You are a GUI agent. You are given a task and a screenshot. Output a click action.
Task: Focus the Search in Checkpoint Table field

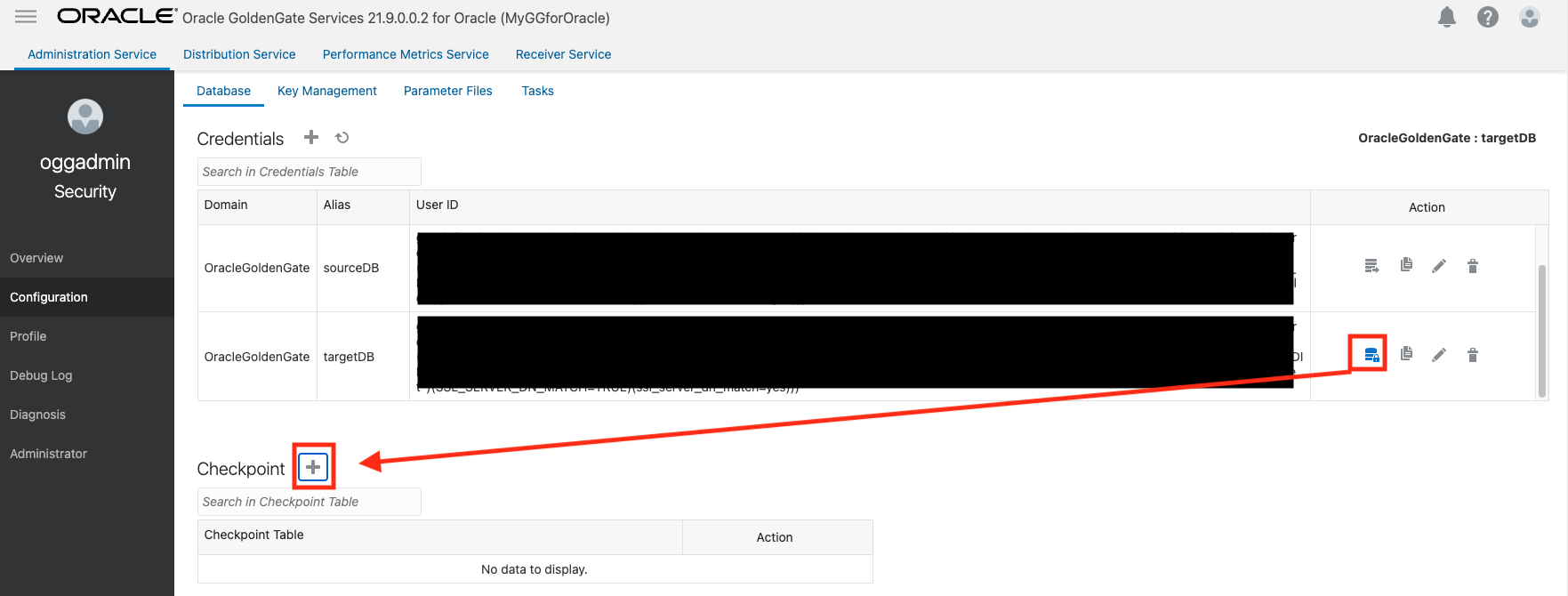[310, 502]
